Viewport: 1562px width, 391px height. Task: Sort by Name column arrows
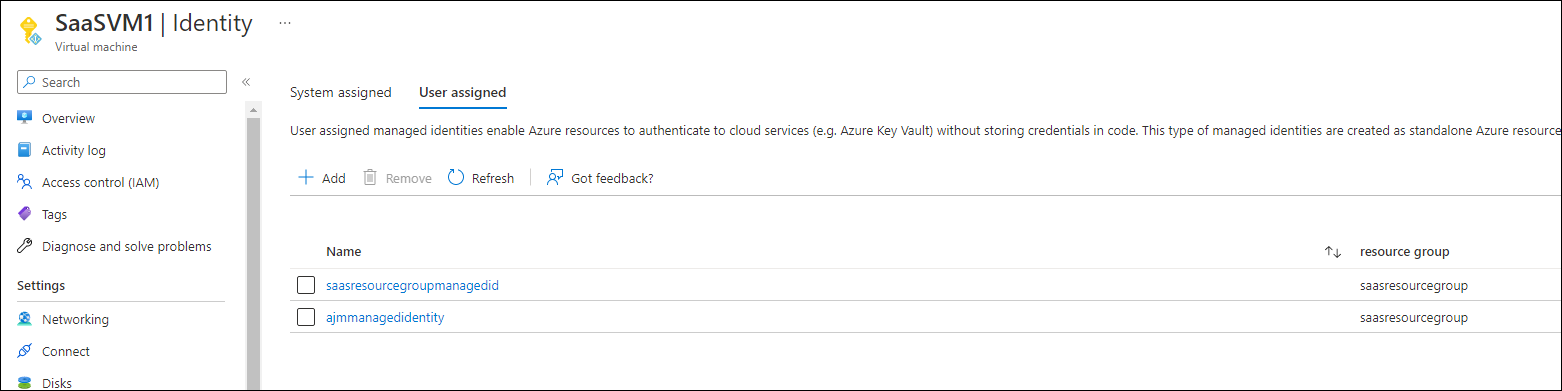click(x=1332, y=252)
